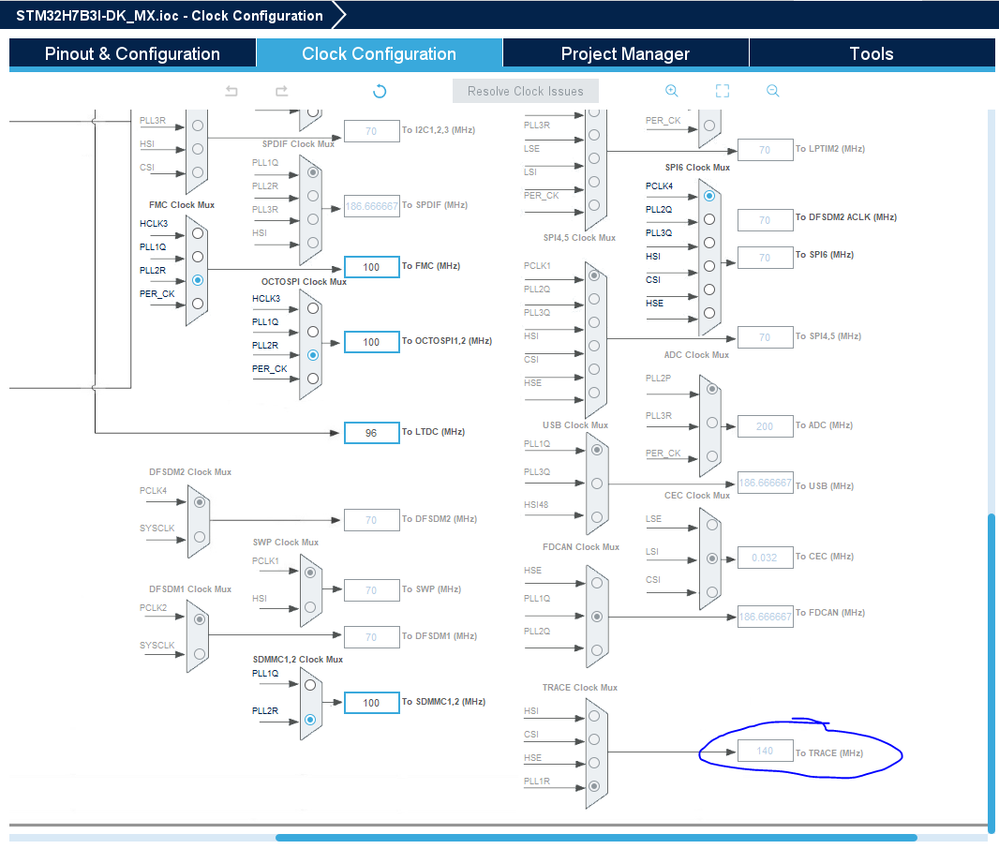Screen dimensions: 999x848
Task: Select HSE in SPI6 Clock Mux
Action: [x=709, y=313]
